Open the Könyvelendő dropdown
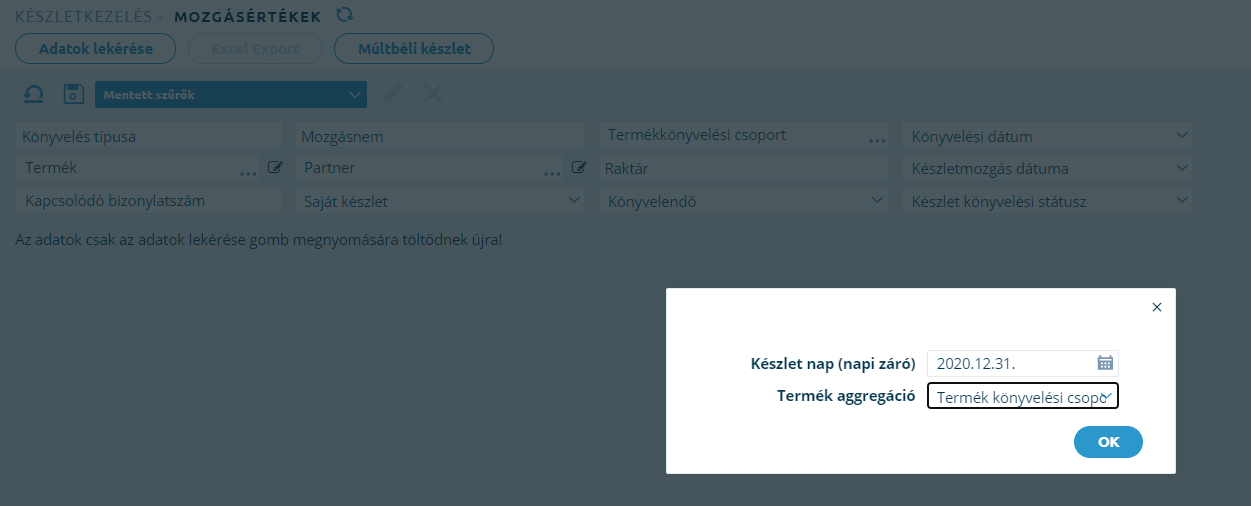This screenshot has height=506, width=1251. [745, 201]
